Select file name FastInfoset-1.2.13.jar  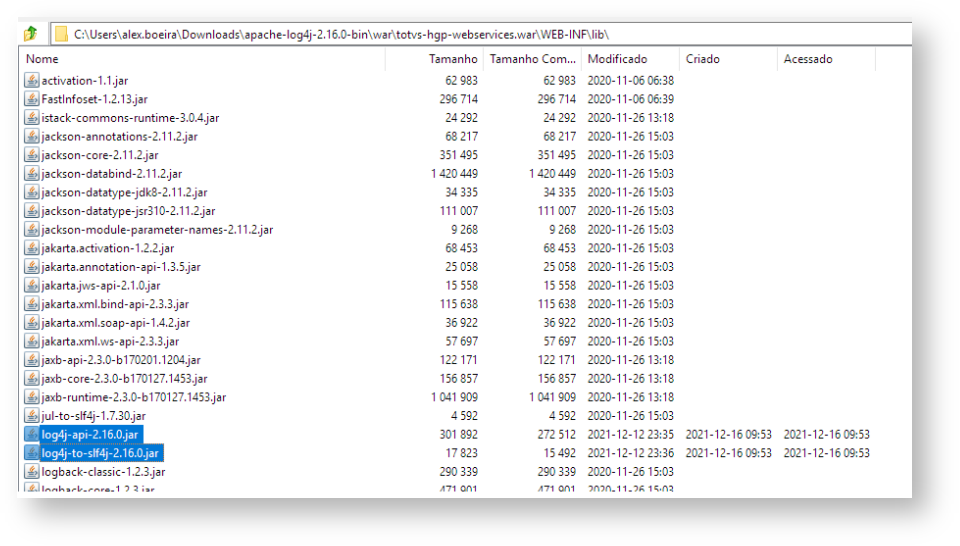coord(94,99)
